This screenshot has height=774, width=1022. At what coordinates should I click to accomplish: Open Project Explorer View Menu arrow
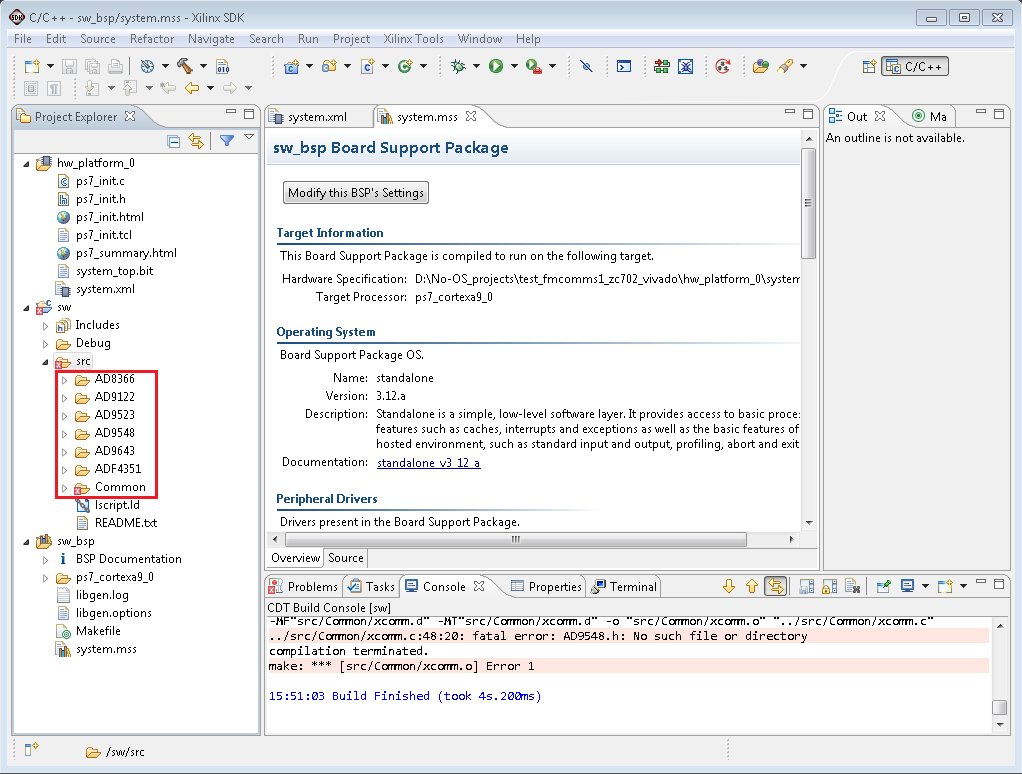[x=249, y=137]
